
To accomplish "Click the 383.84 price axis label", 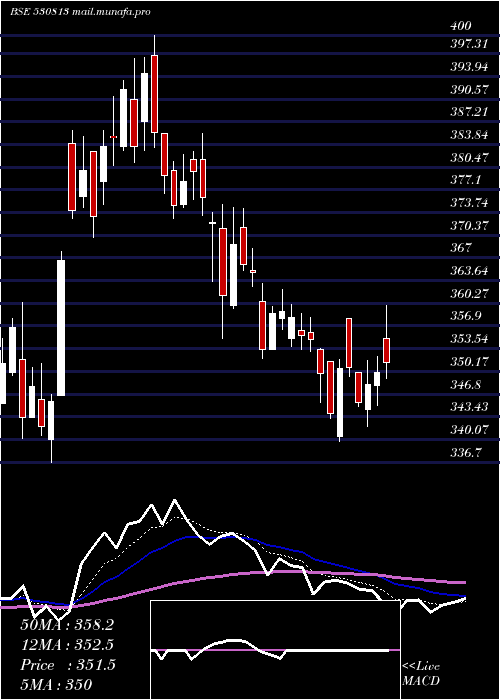I will coord(468,135).
